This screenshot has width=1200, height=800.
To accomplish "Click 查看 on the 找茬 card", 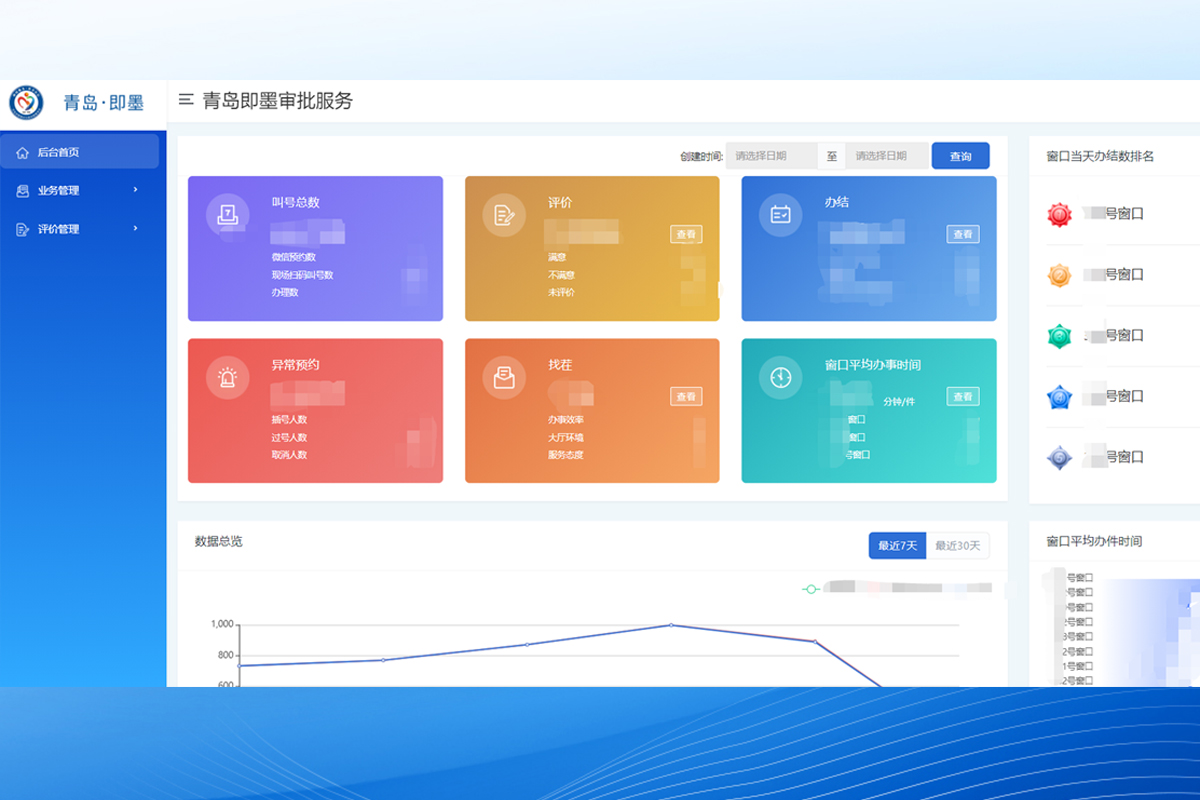I will tap(686, 397).
